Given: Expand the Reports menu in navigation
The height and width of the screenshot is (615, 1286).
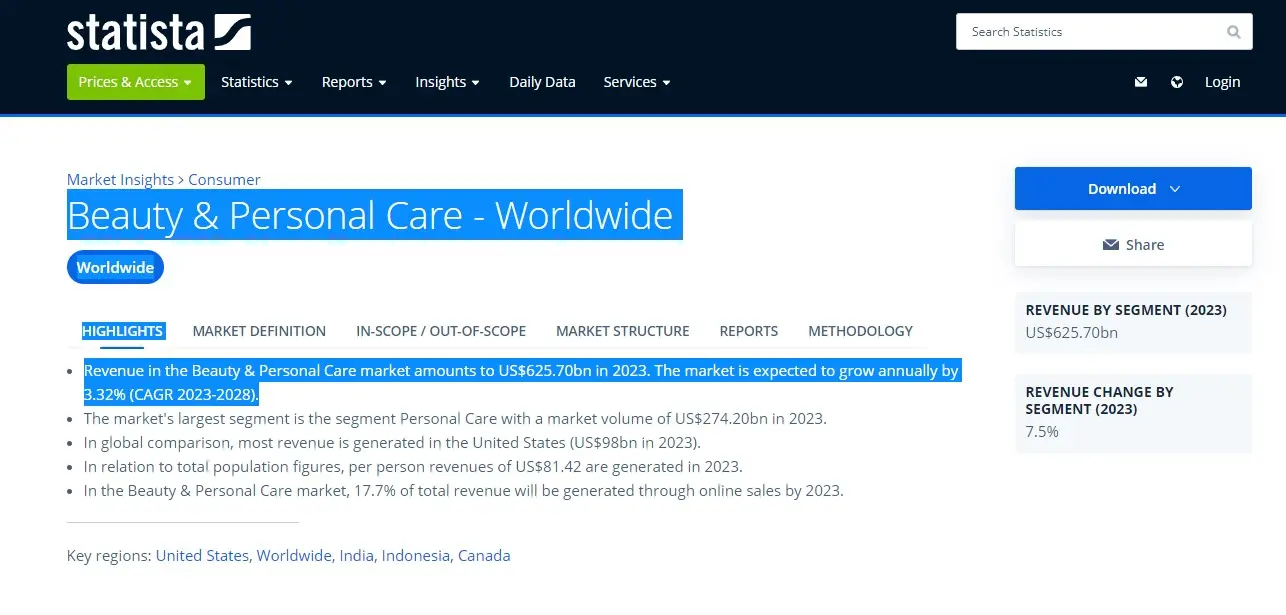Looking at the screenshot, I should coord(354,82).
